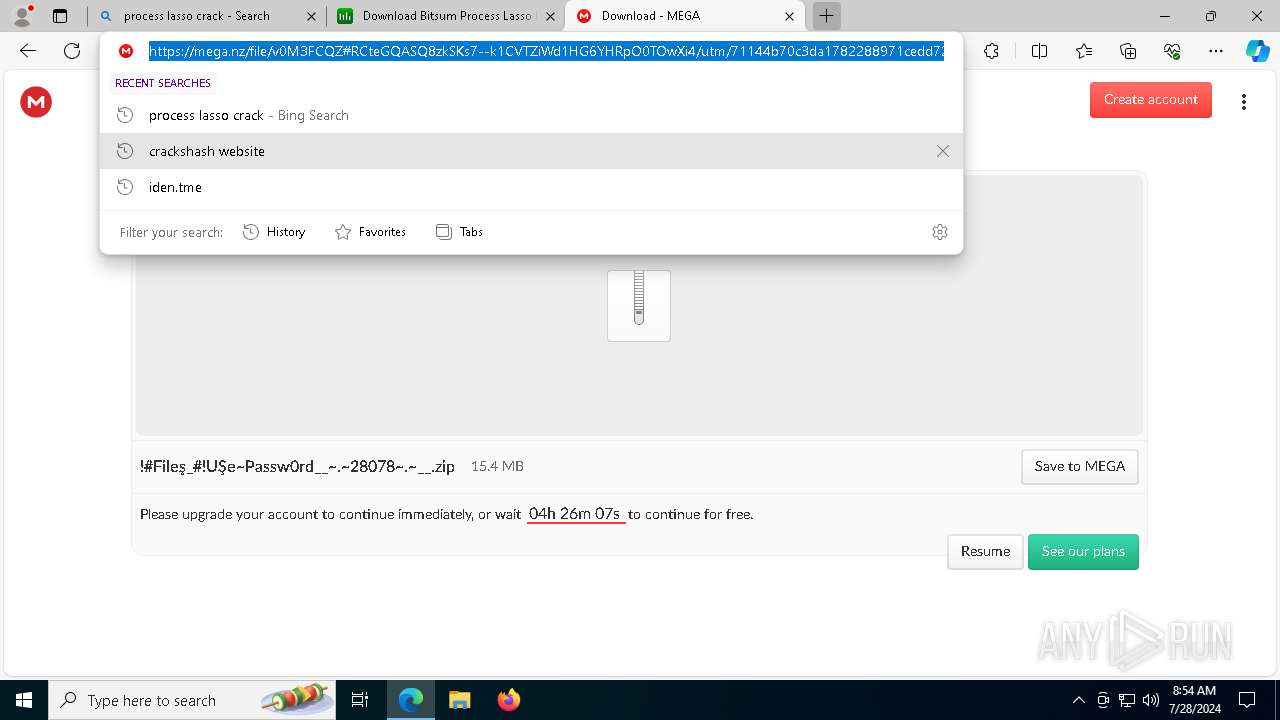Open the Collections icon
The image size is (1280, 720).
point(1128,51)
